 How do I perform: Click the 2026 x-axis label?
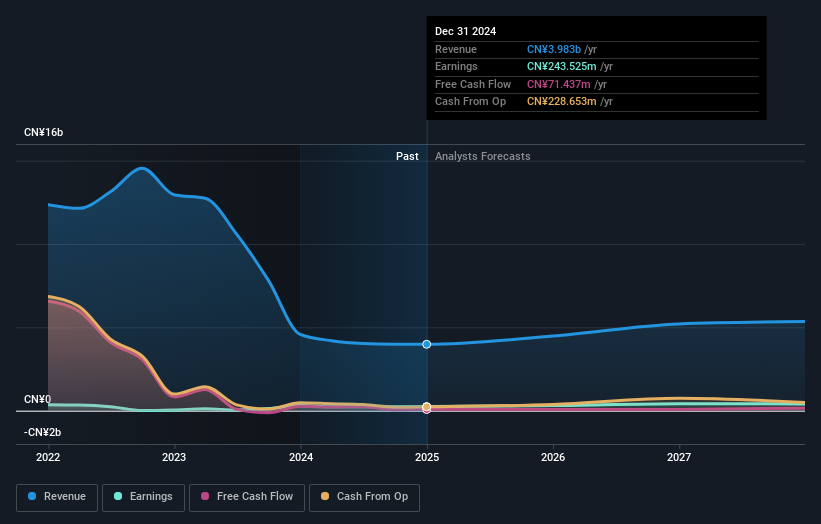point(553,457)
